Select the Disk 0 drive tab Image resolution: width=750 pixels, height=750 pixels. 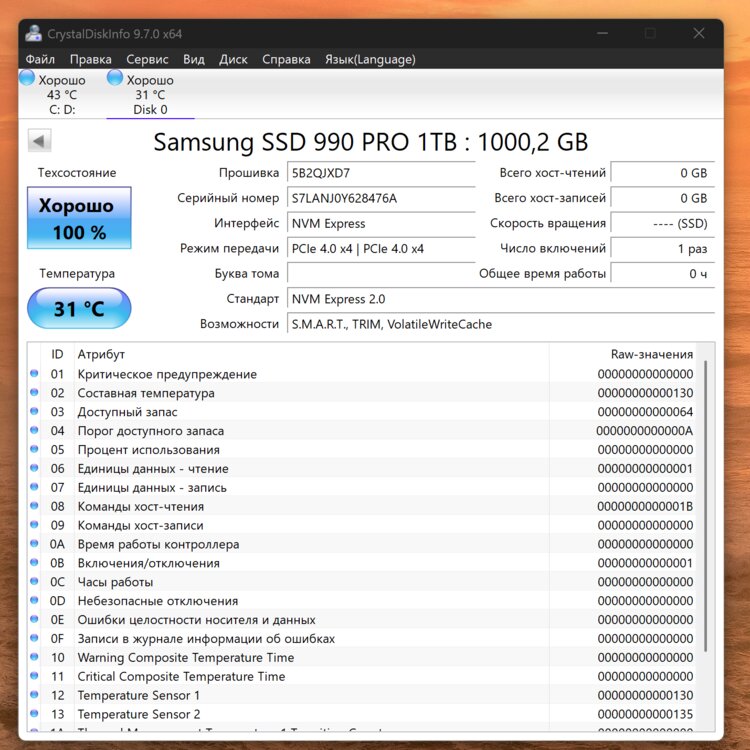(149, 95)
